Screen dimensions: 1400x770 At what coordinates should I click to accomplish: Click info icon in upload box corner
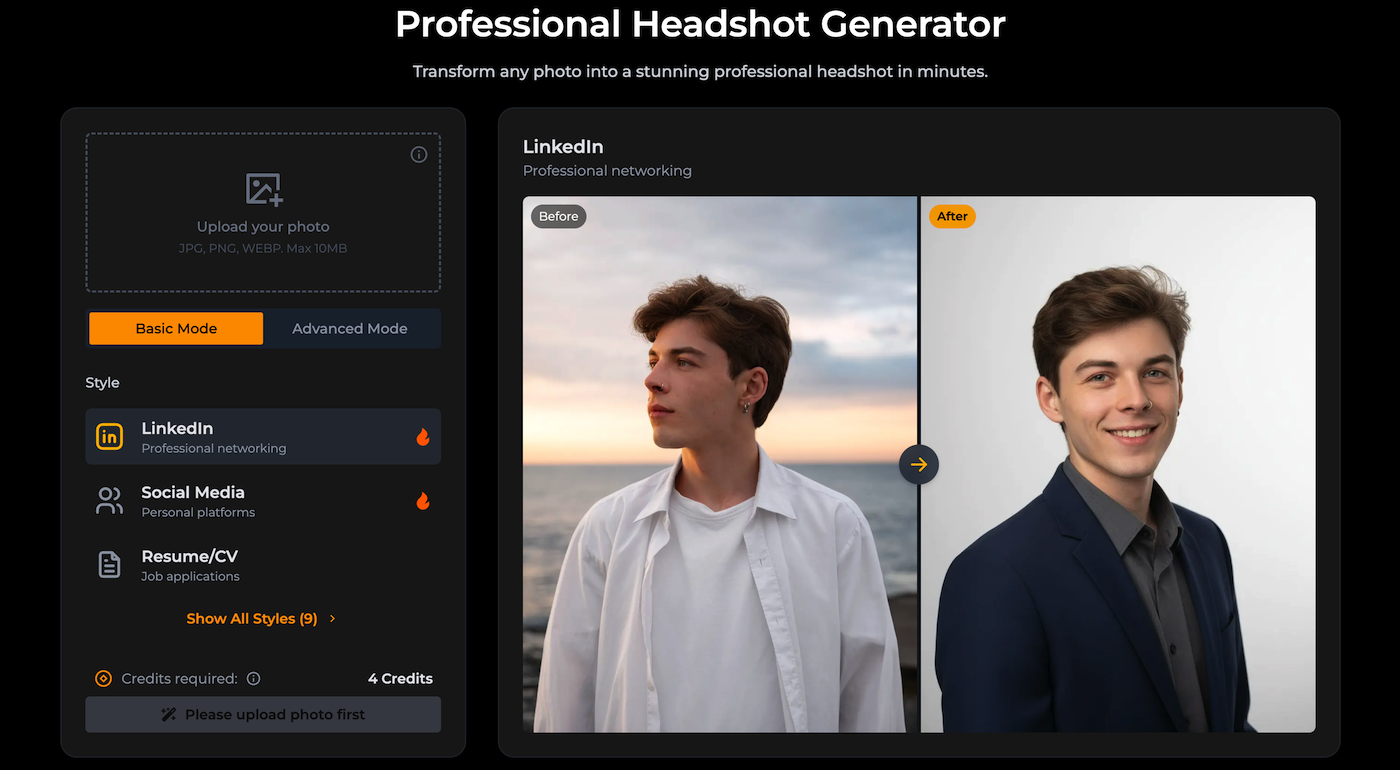click(419, 154)
